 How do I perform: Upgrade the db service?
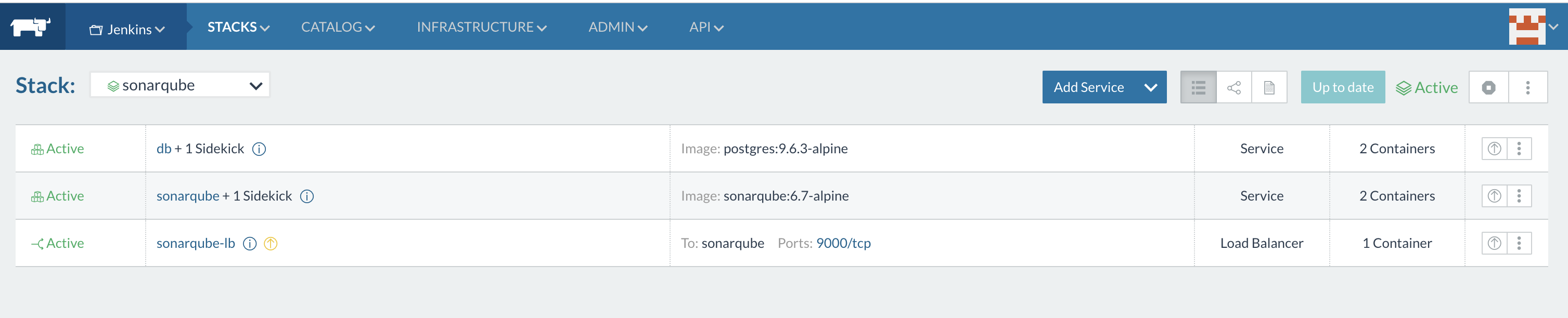[x=1494, y=149]
